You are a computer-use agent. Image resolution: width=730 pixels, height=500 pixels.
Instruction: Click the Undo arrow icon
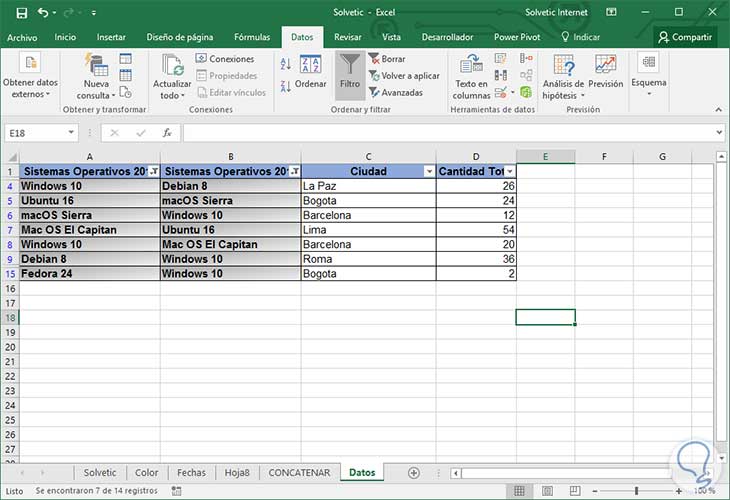[x=43, y=13]
